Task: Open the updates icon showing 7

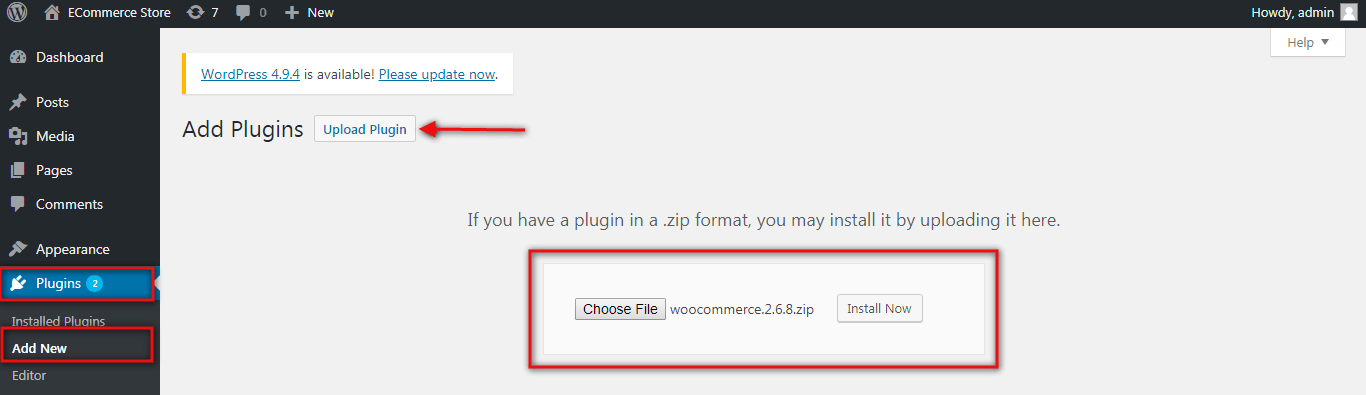Action: [x=196, y=13]
